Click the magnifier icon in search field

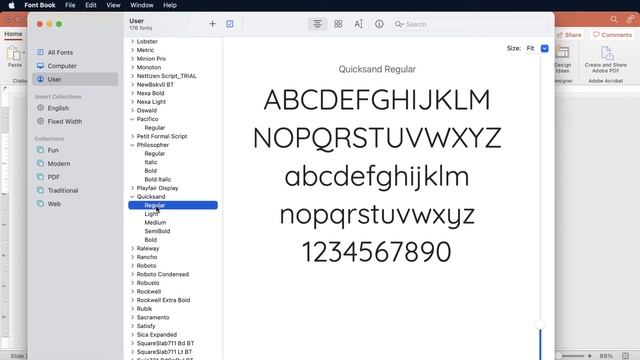[398, 24]
